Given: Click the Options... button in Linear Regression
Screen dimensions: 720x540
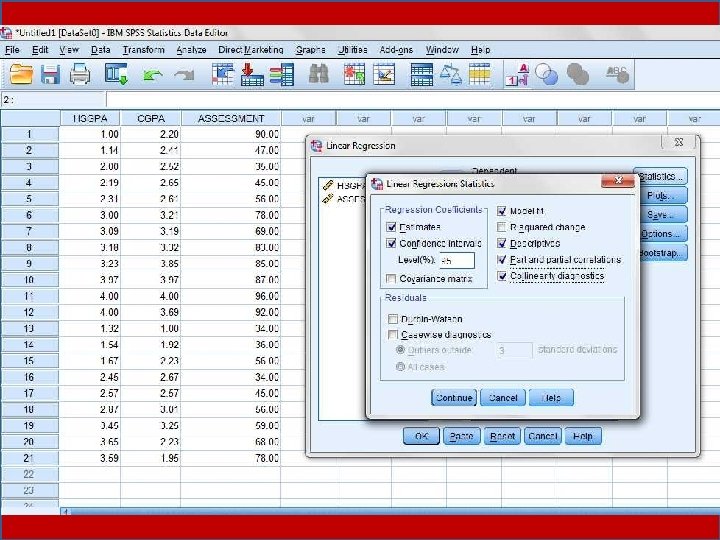Looking at the screenshot, I should point(663,234).
